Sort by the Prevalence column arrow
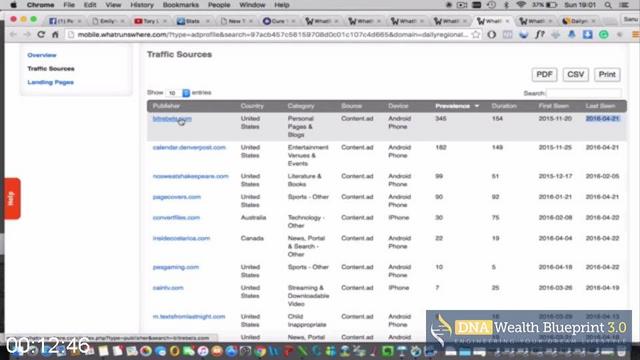The width and height of the screenshot is (640, 360). (476, 106)
